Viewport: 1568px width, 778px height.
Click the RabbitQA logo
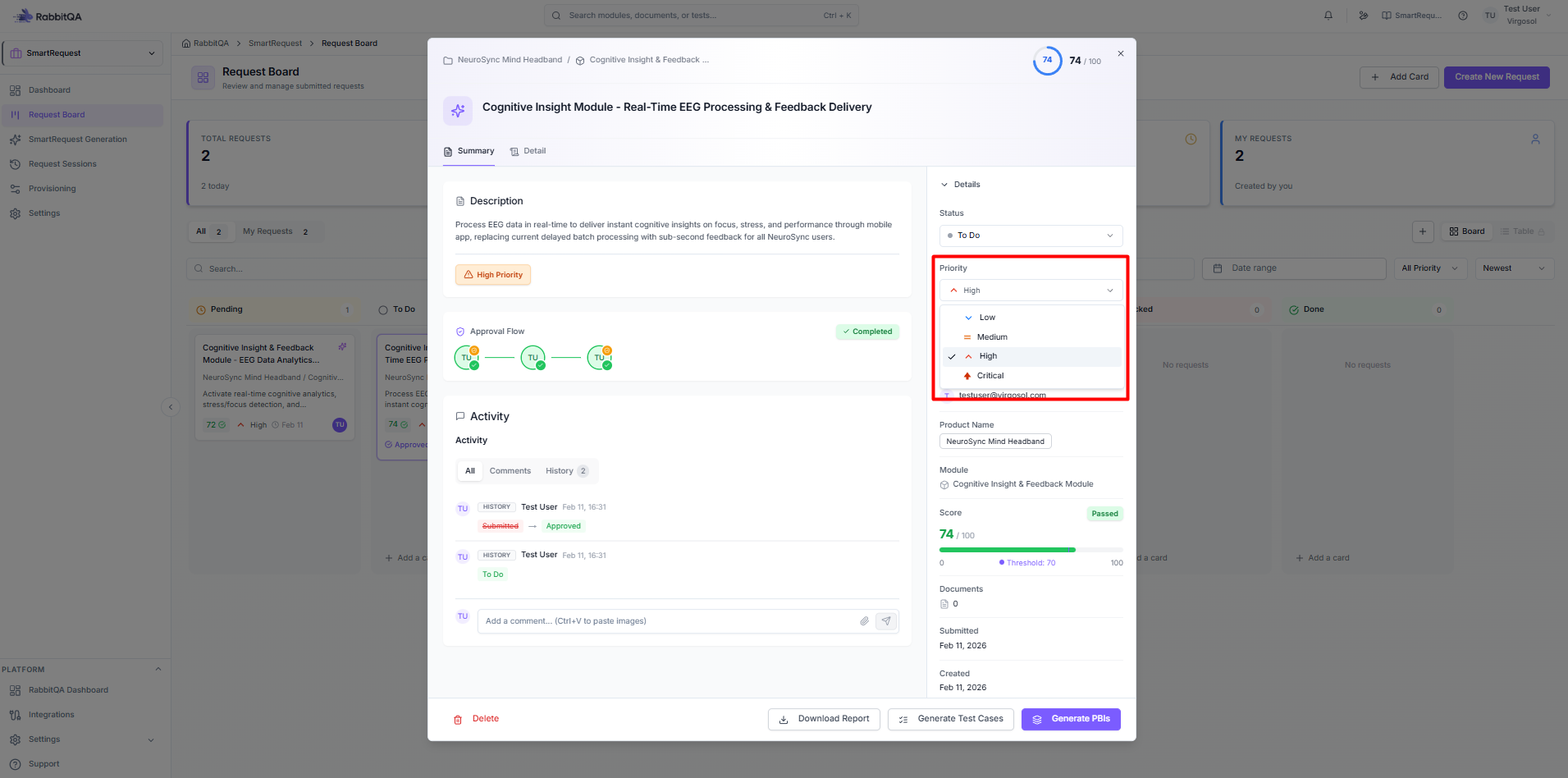48,16
